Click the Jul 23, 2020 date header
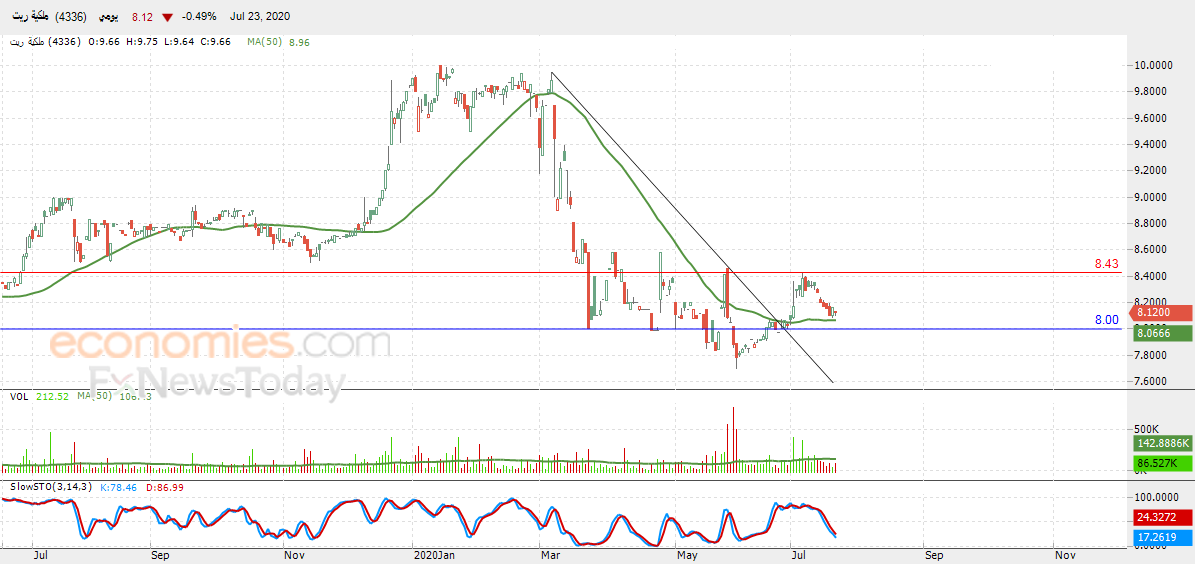Image resolution: width=1195 pixels, height=564 pixels. 258,16
